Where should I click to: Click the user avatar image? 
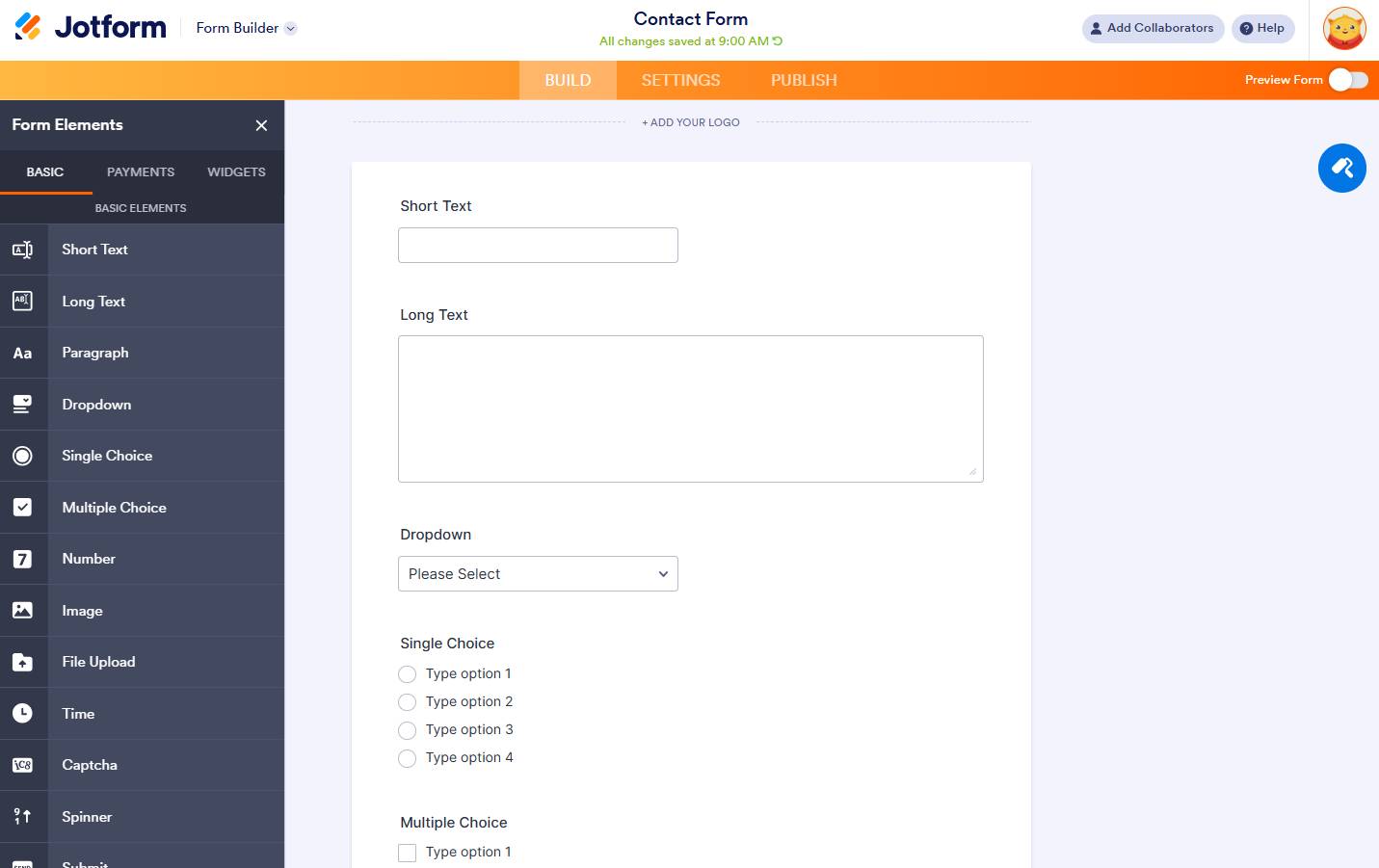[x=1343, y=28]
